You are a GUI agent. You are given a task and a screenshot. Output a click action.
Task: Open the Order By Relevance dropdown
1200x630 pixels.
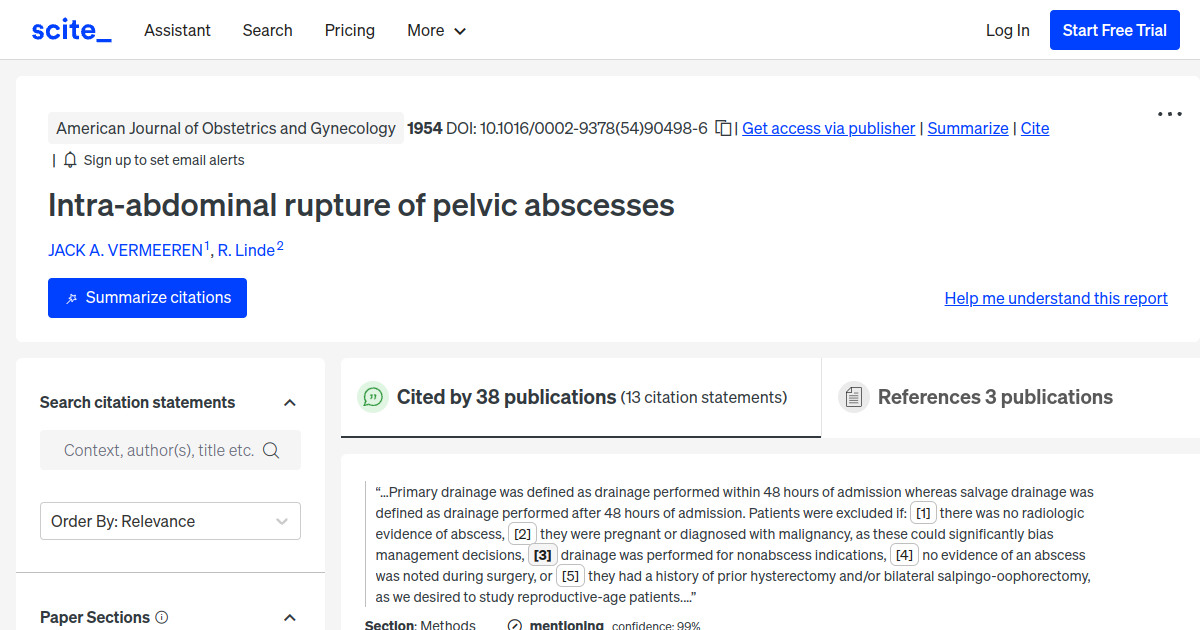tap(170, 520)
